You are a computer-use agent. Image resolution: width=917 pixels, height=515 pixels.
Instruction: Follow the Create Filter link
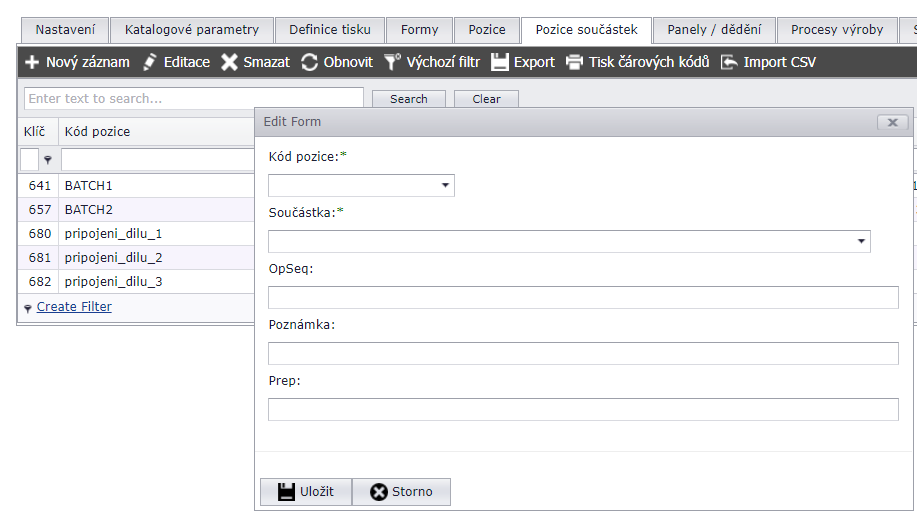click(x=74, y=307)
